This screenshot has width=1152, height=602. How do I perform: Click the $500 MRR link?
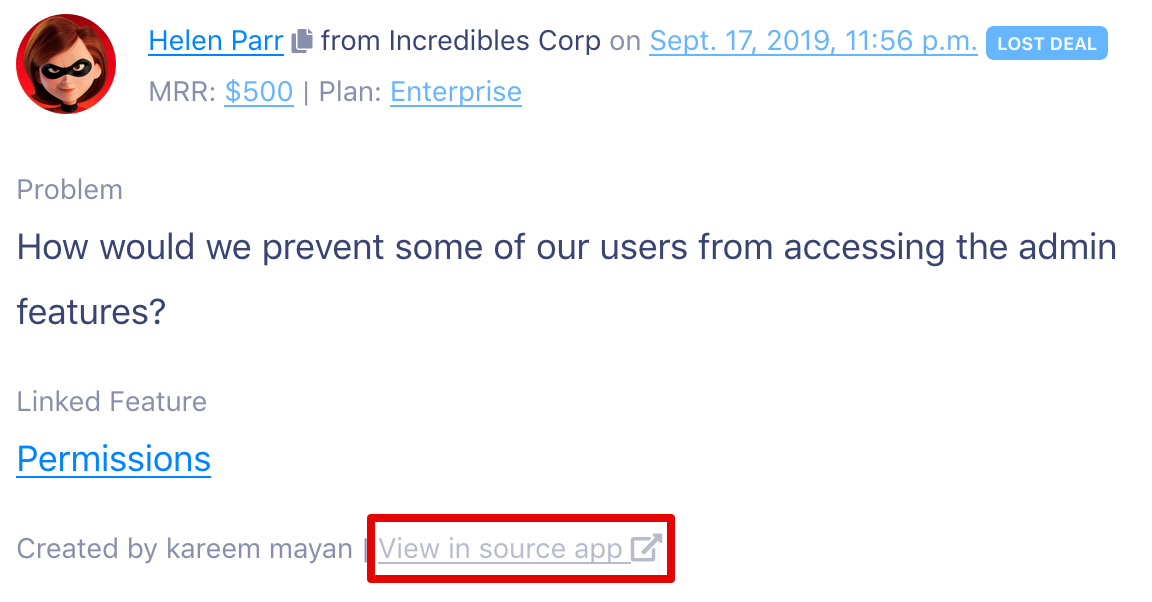pyautogui.click(x=259, y=92)
